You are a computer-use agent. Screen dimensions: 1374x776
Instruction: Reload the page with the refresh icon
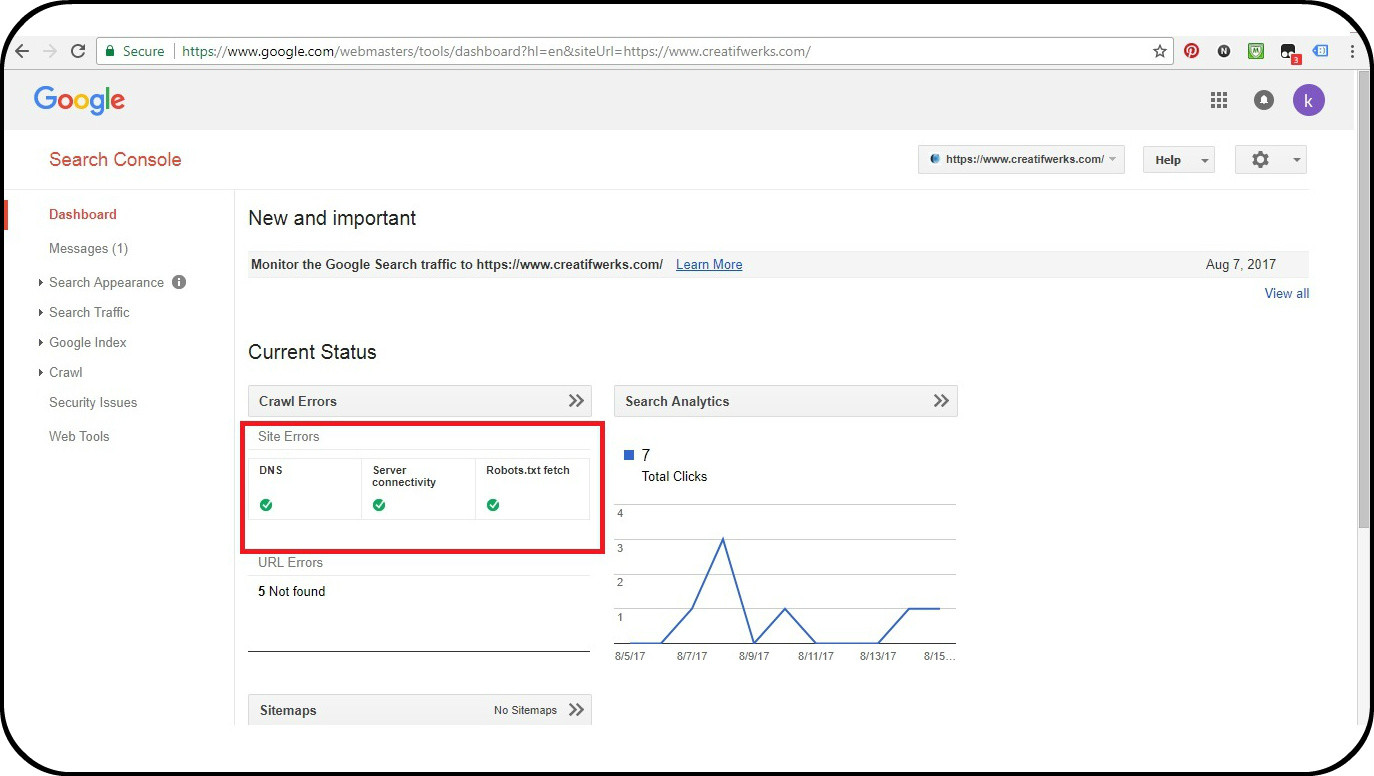click(x=78, y=51)
